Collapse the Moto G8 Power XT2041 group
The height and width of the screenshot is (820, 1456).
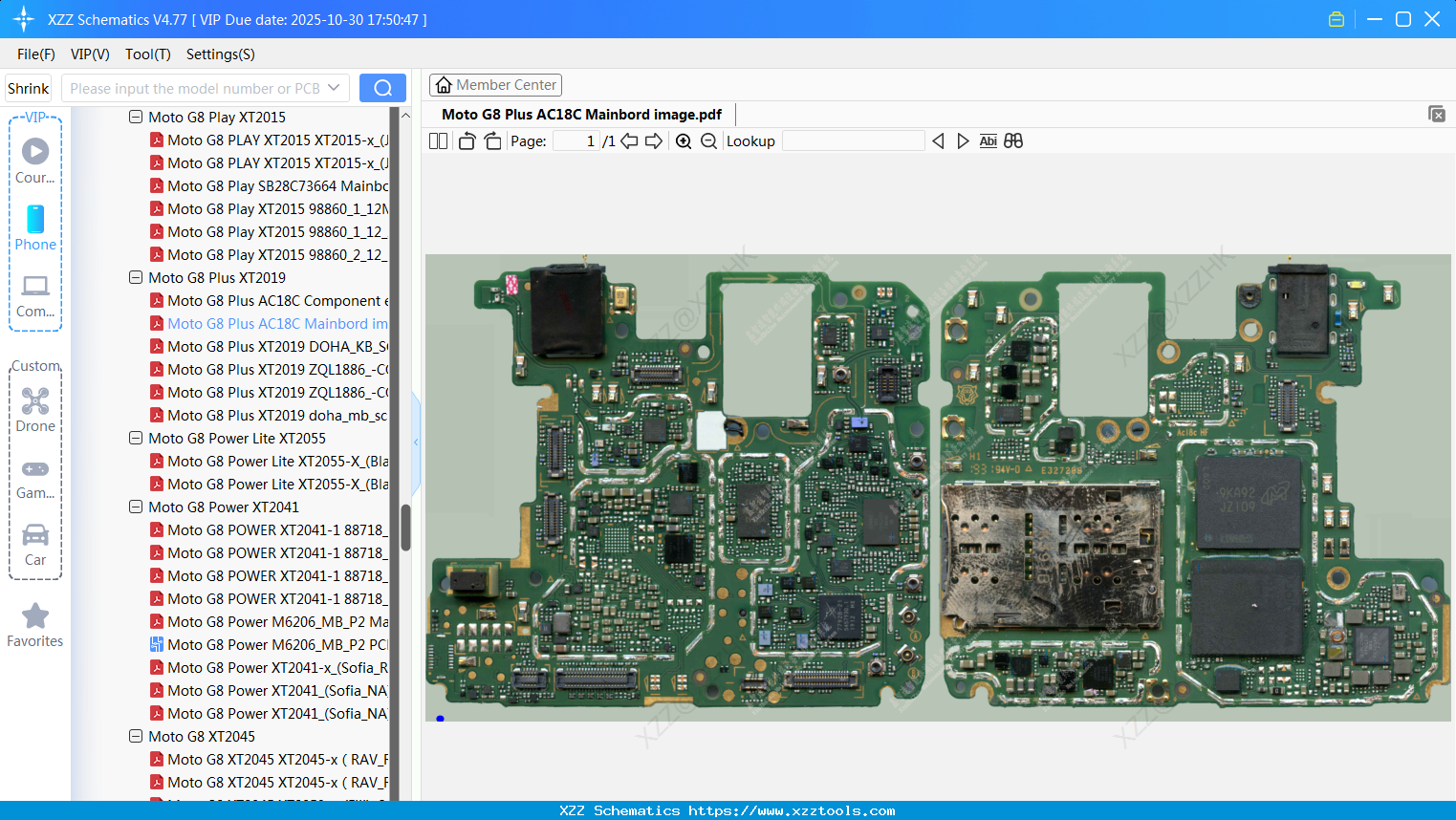coord(135,507)
